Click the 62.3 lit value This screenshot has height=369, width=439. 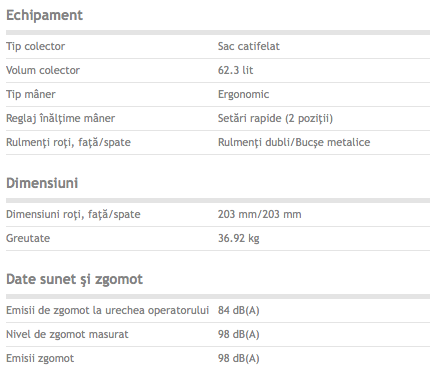[x=235, y=70]
